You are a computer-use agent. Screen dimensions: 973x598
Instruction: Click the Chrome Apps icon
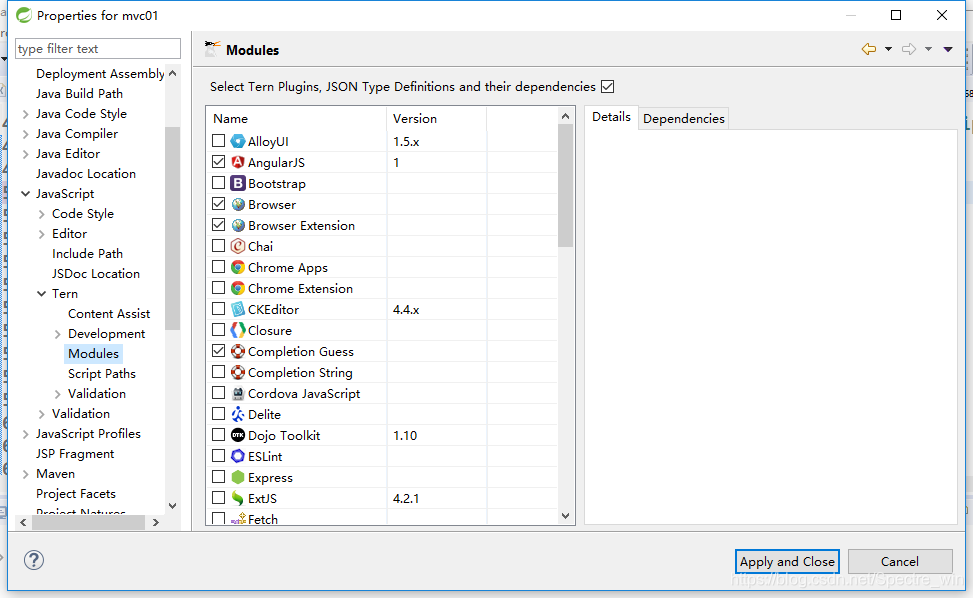click(x=238, y=267)
